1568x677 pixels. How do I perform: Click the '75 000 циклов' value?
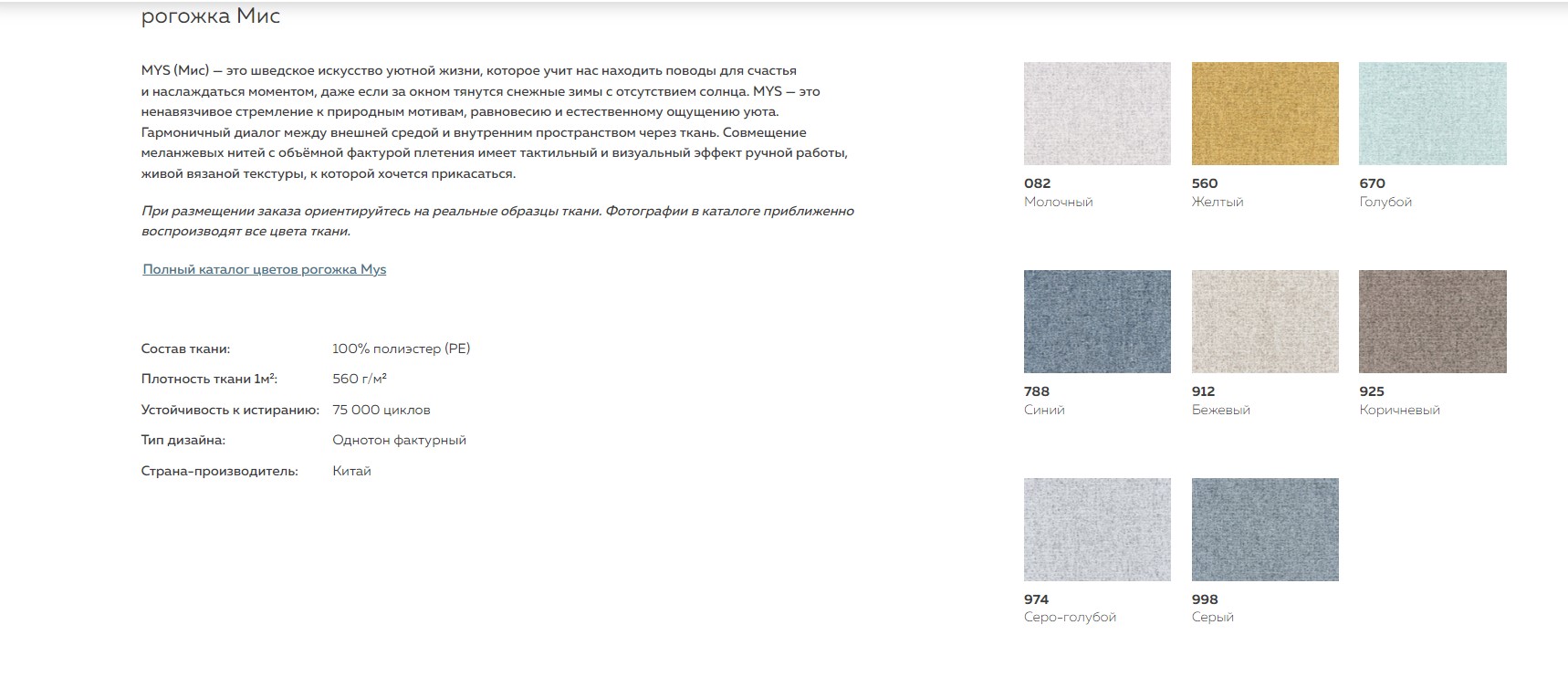click(382, 411)
